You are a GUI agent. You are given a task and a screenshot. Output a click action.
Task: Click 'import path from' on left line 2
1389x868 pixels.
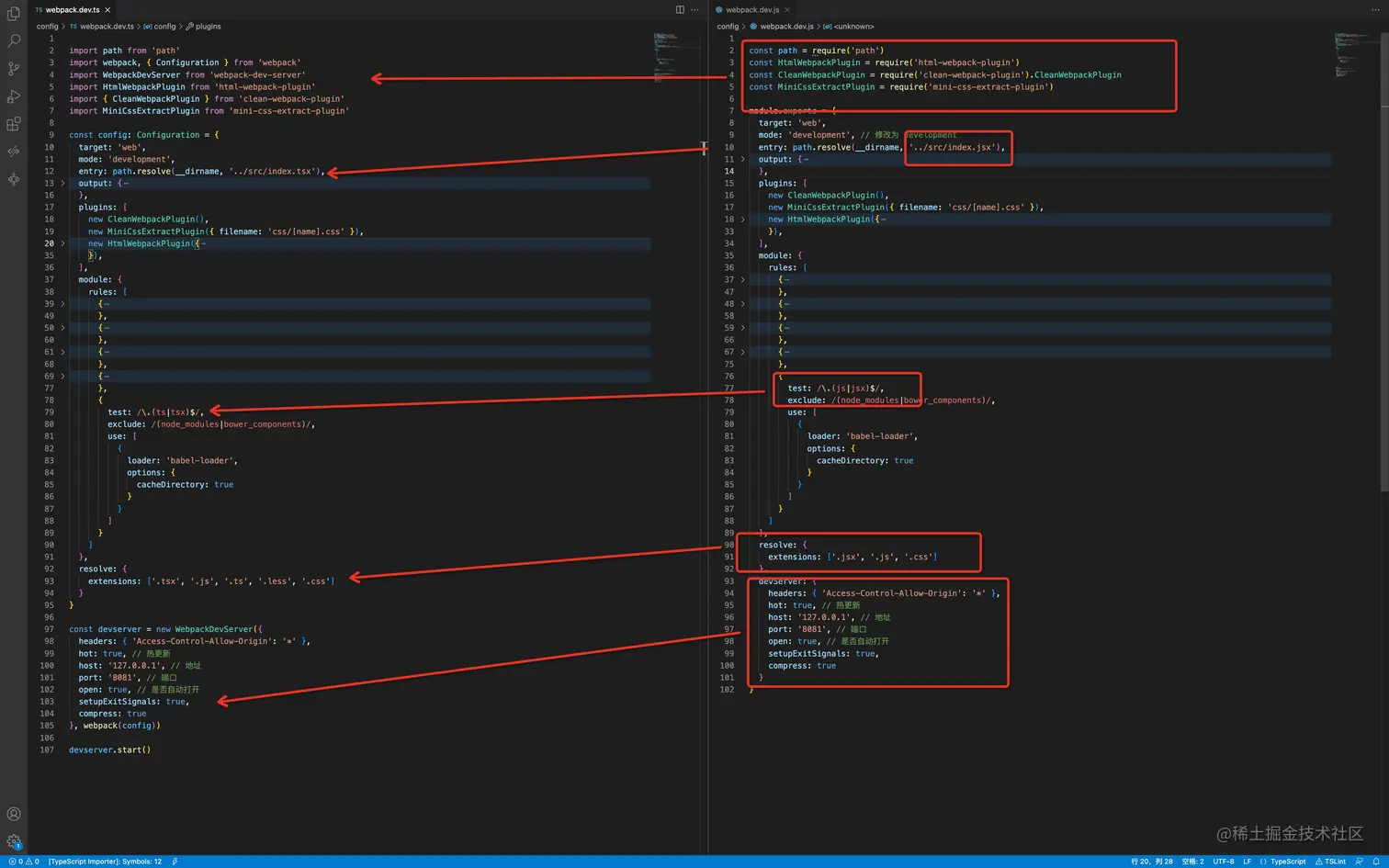107,51
